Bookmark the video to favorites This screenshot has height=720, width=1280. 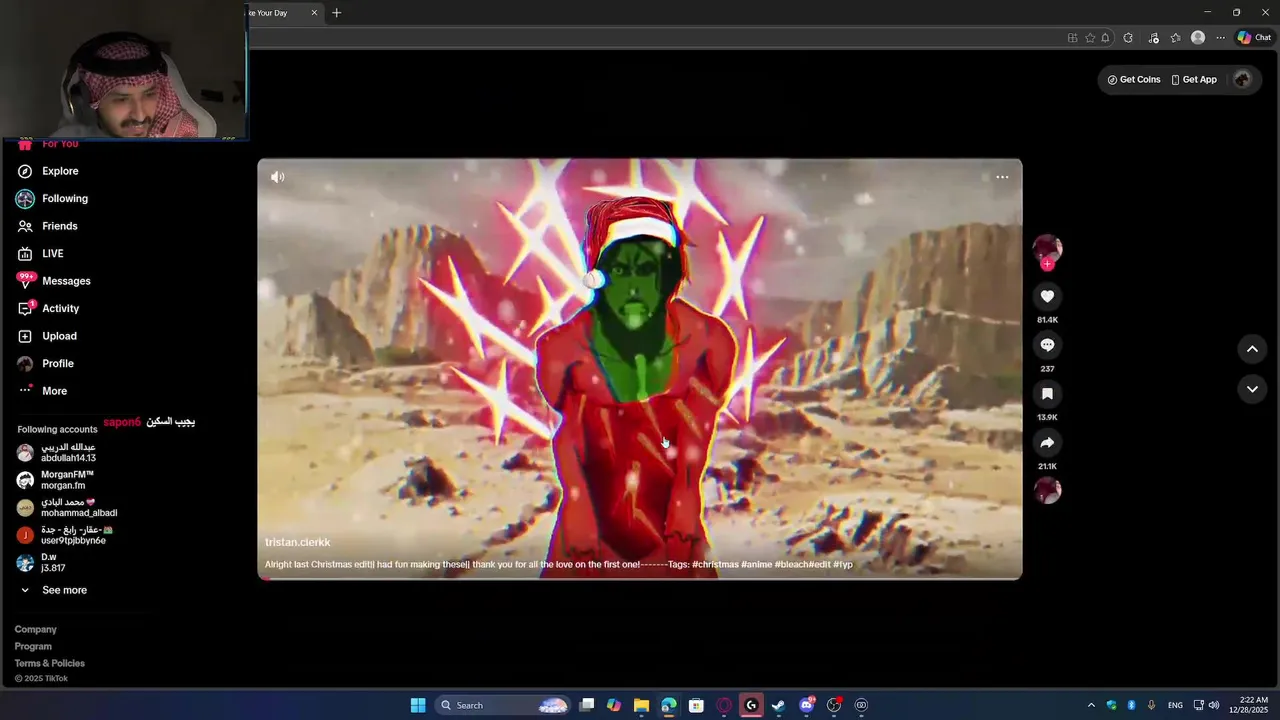tap(1047, 394)
